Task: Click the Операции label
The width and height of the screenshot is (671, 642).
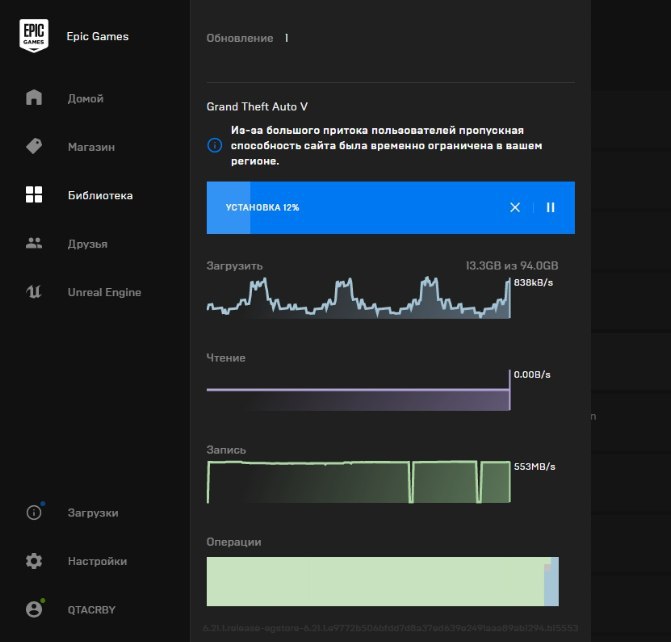Action: (x=234, y=542)
